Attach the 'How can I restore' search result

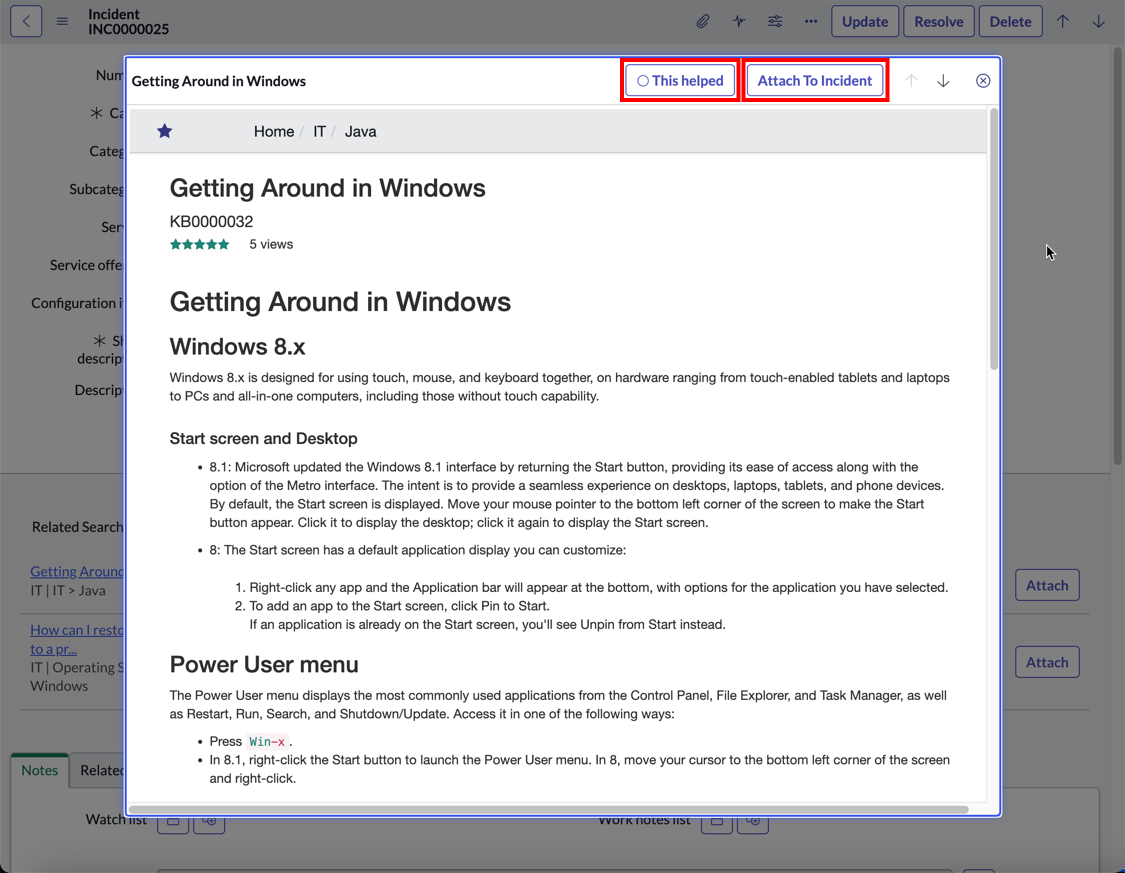click(1047, 662)
